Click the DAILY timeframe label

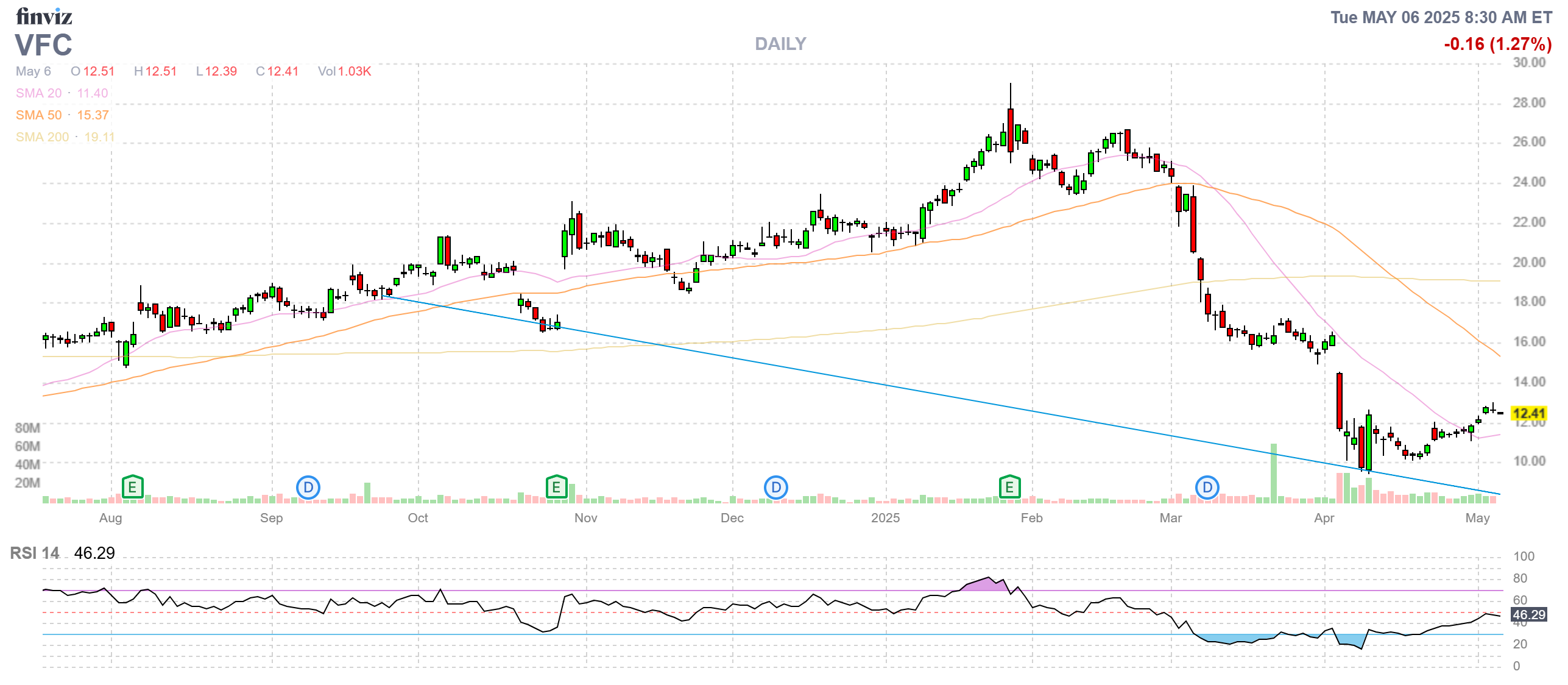(780, 44)
